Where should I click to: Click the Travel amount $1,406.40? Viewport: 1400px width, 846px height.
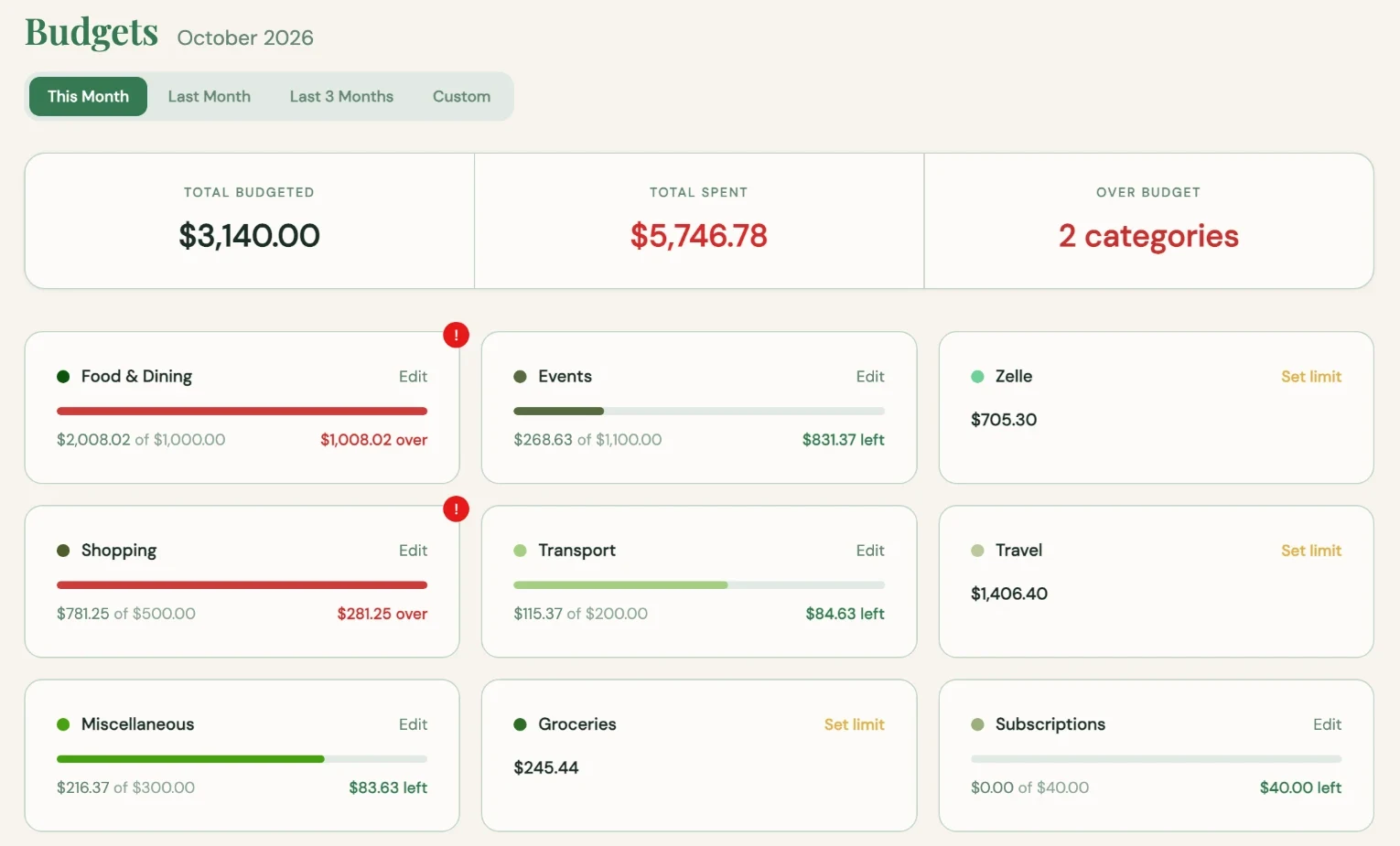(x=1009, y=594)
